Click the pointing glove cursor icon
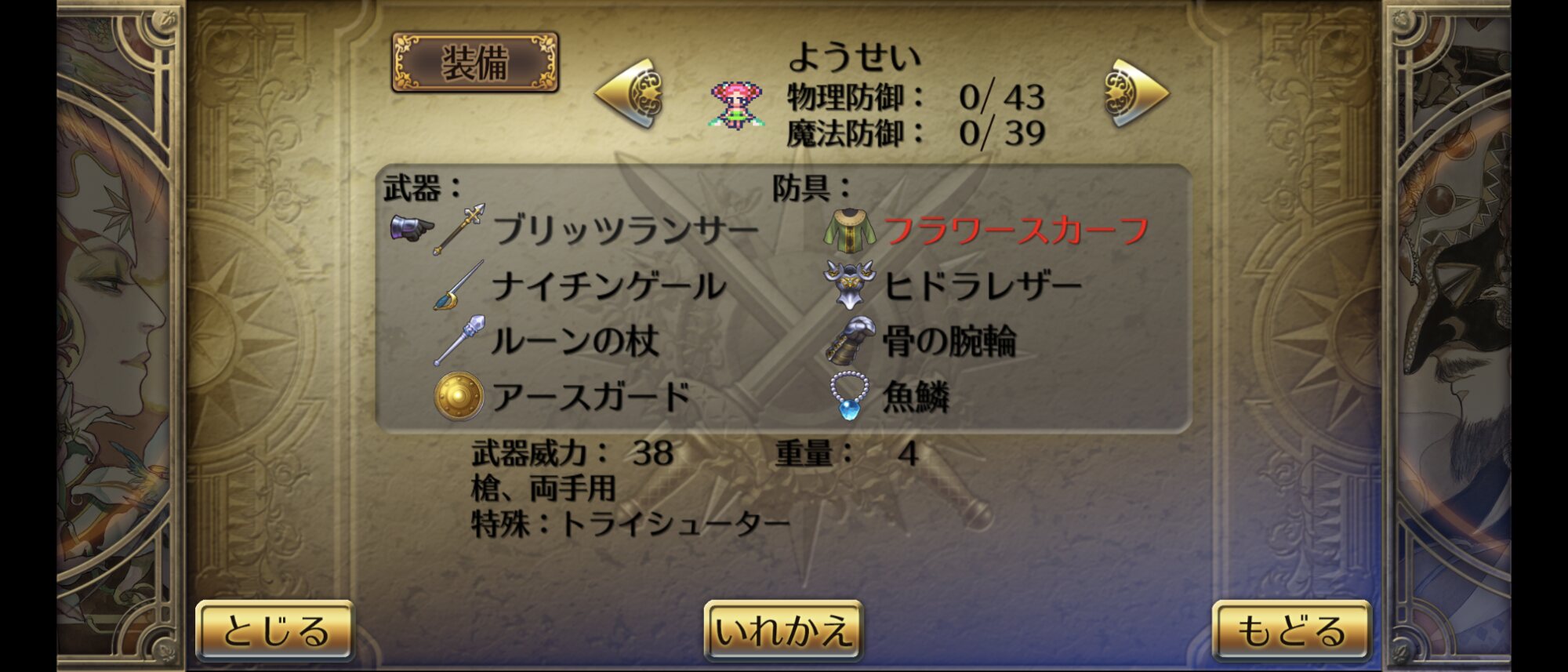This screenshot has height=672, width=1568. pos(412,228)
